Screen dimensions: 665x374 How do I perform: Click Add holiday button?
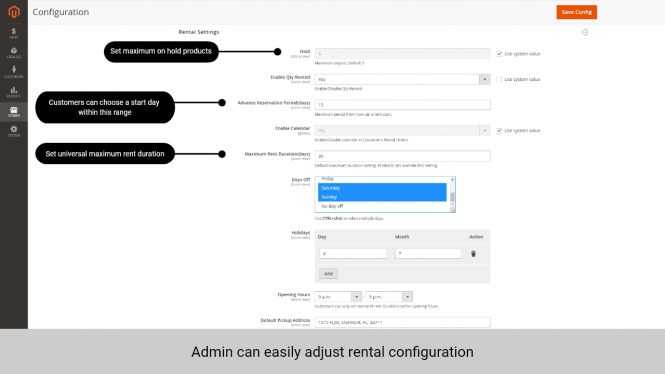coord(328,274)
